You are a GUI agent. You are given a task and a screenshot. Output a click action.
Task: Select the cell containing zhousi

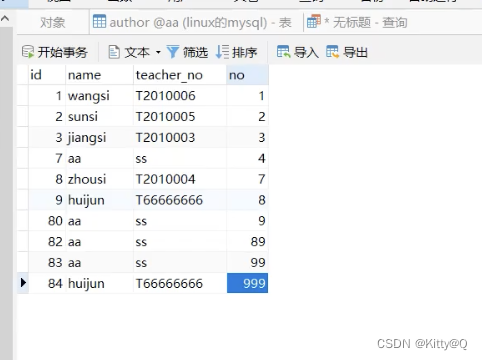(x=99, y=179)
